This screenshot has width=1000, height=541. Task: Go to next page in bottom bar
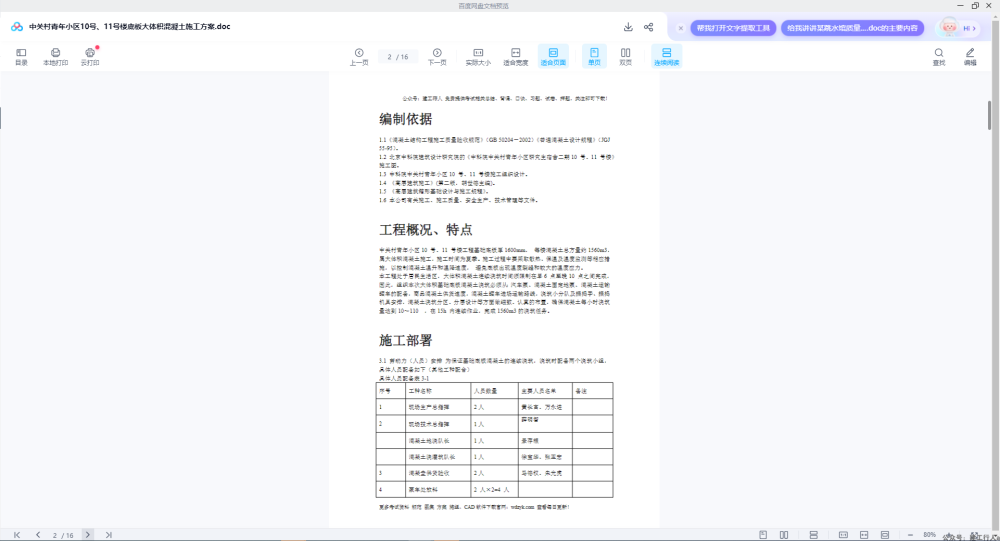[x=87, y=535]
